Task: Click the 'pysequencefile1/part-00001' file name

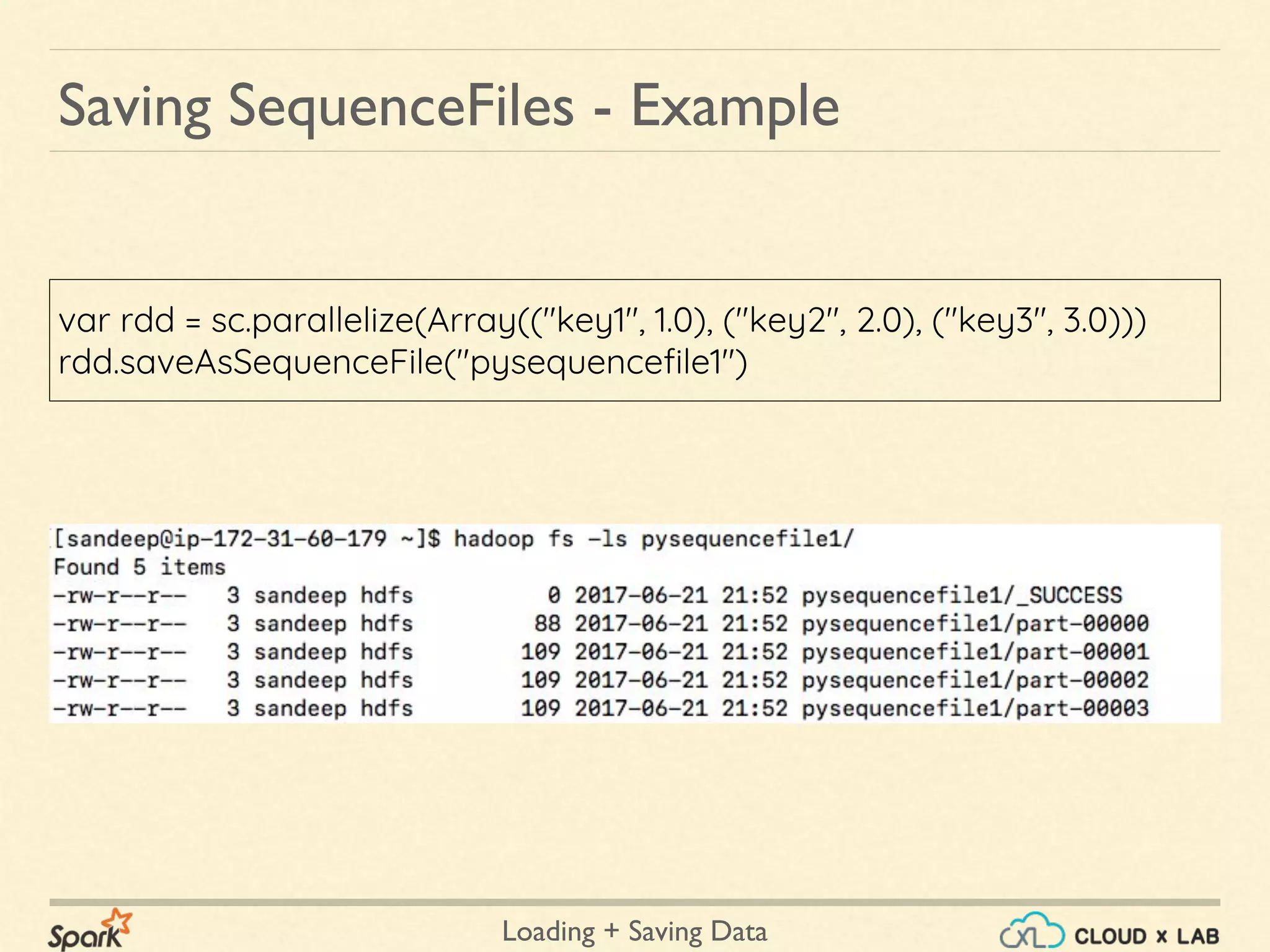Action: pos(975,652)
